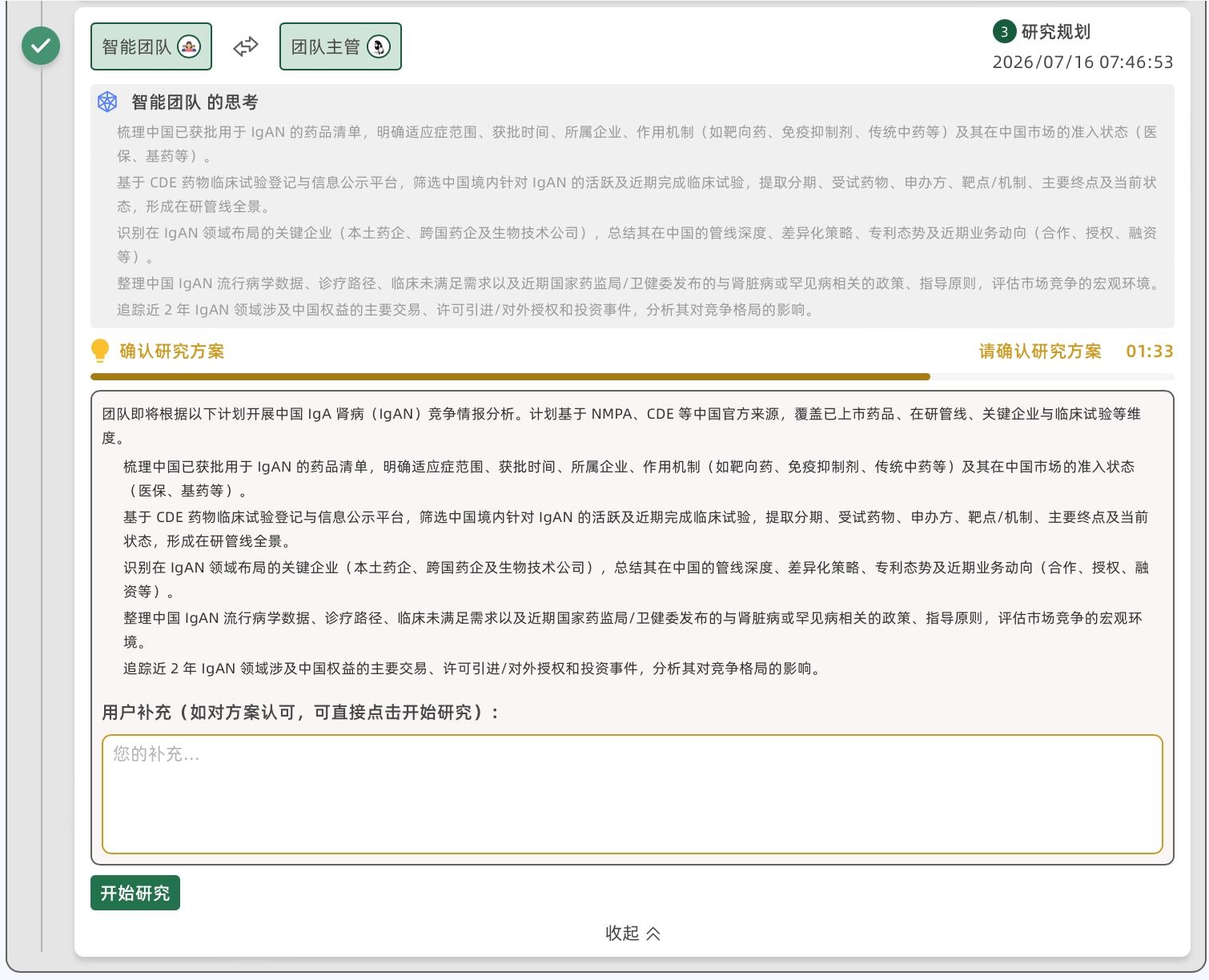The image size is (1209, 980).
Task: Click the 智能团队 avatar icon
Action: pyautogui.click(x=189, y=46)
